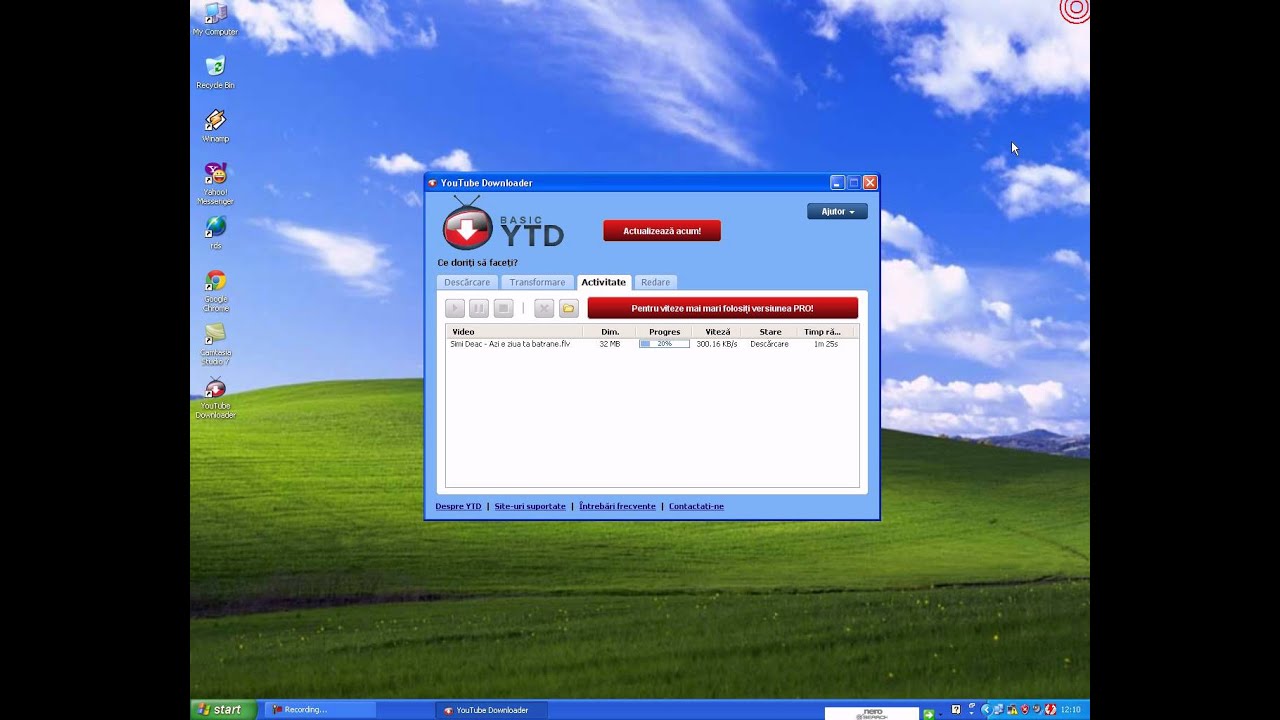The width and height of the screenshot is (1280, 720).
Task: Click the YTD red tray icon beside clock
Action: click(1049, 709)
